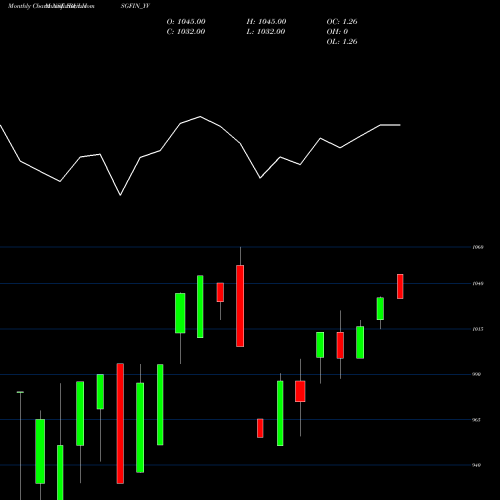Click the open price O: 1045.00
The height and width of the screenshot is (500, 500).
tap(186, 22)
